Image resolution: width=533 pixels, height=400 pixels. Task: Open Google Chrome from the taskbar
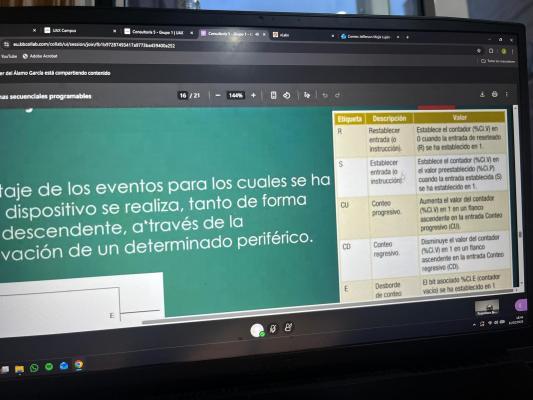click(x=79, y=365)
